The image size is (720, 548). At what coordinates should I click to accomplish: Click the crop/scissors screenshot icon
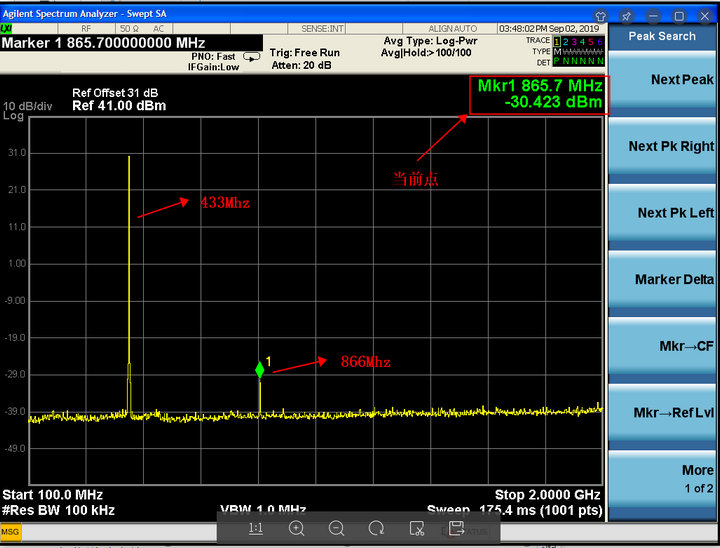point(416,528)
